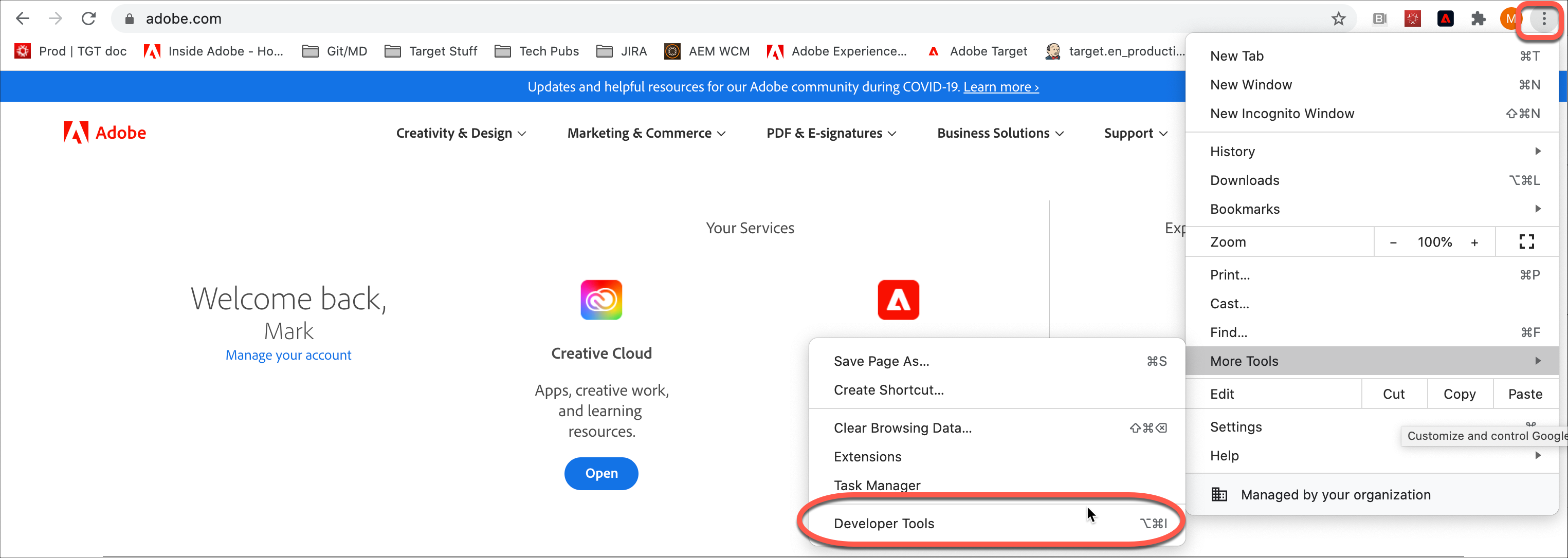Expand the Creativity & Design dropdown
1568x558 pixels.
461,133
